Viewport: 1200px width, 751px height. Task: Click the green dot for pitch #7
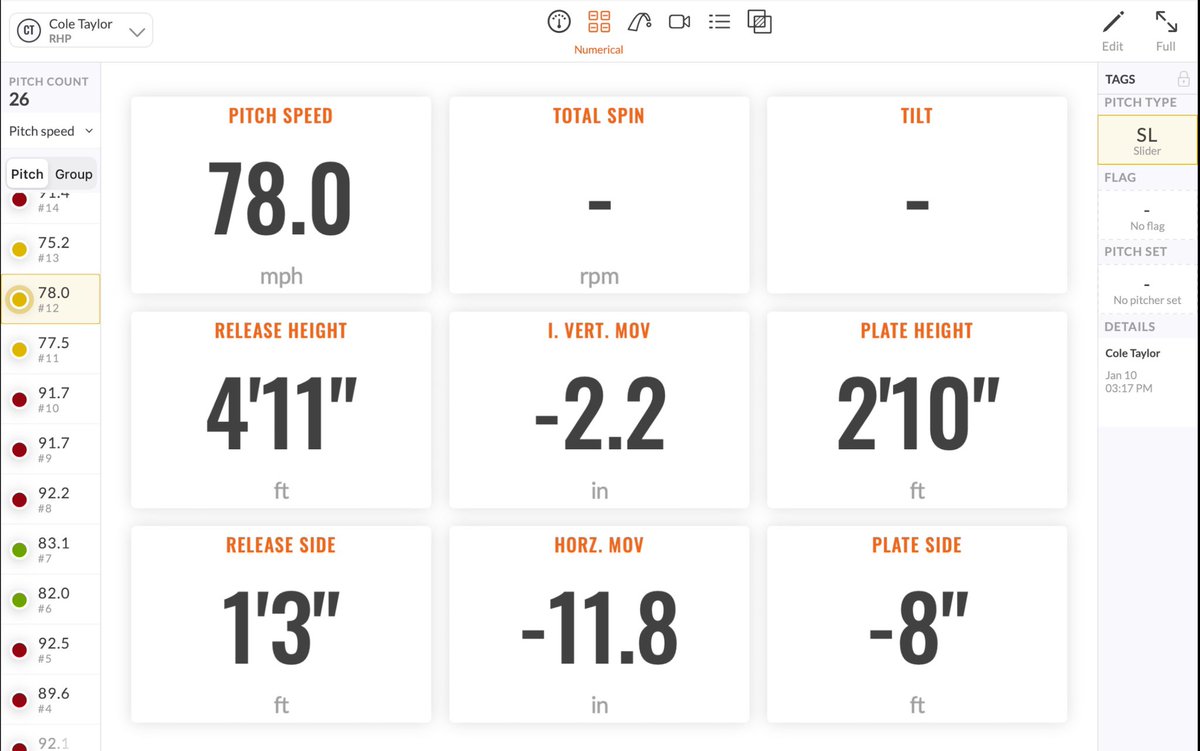click(19, 550)
